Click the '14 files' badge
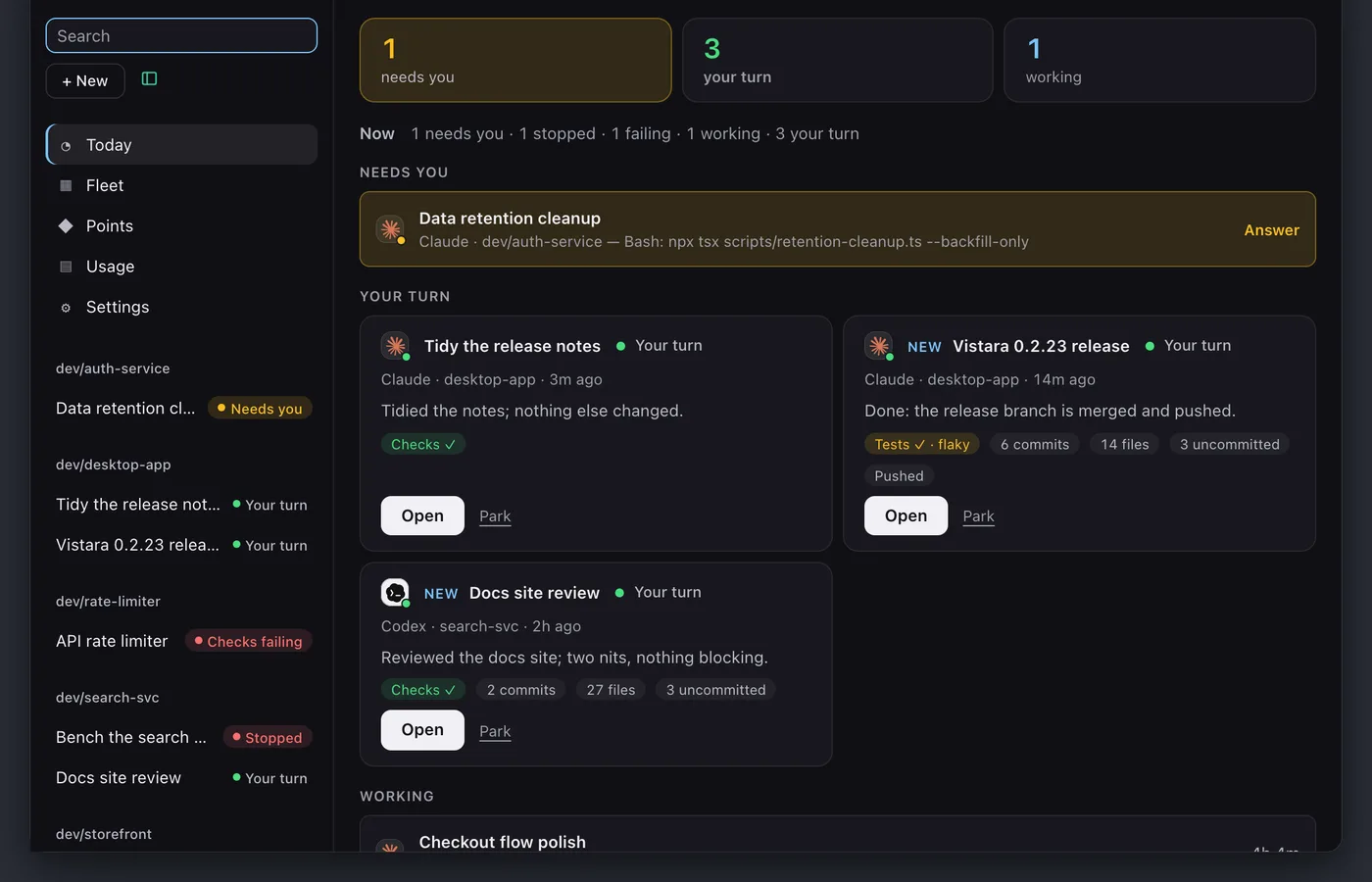Viewport: 1372px width, 882px height. pyautogui.click(x=1125, y=444)
